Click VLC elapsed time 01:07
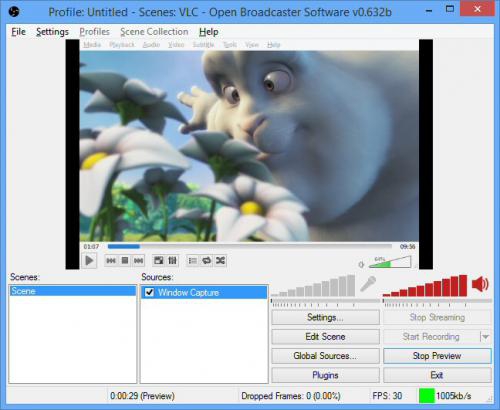500x410 pixels. [91, 247]
